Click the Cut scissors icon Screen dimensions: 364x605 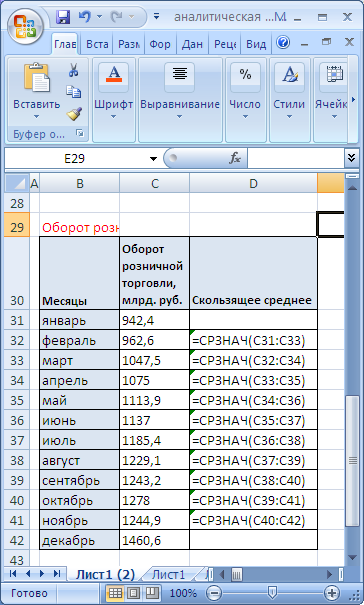[x=73, y=70]
